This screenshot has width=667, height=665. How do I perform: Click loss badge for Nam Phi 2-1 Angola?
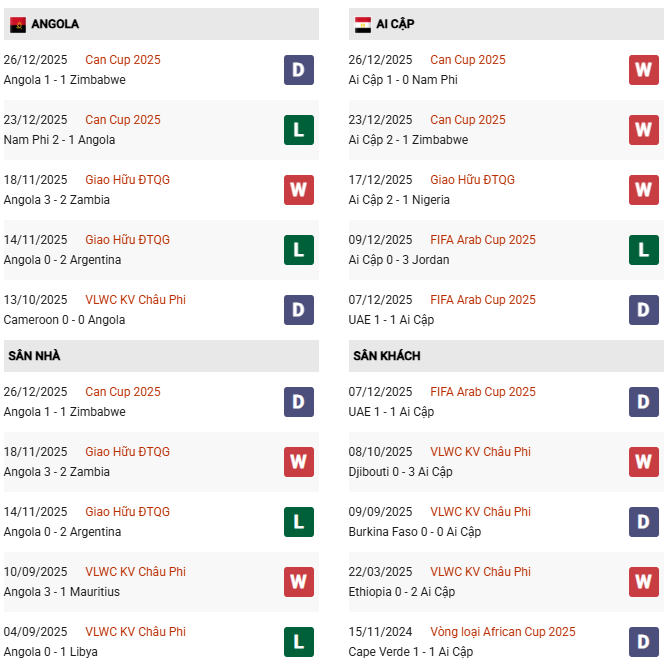point(298,130)
